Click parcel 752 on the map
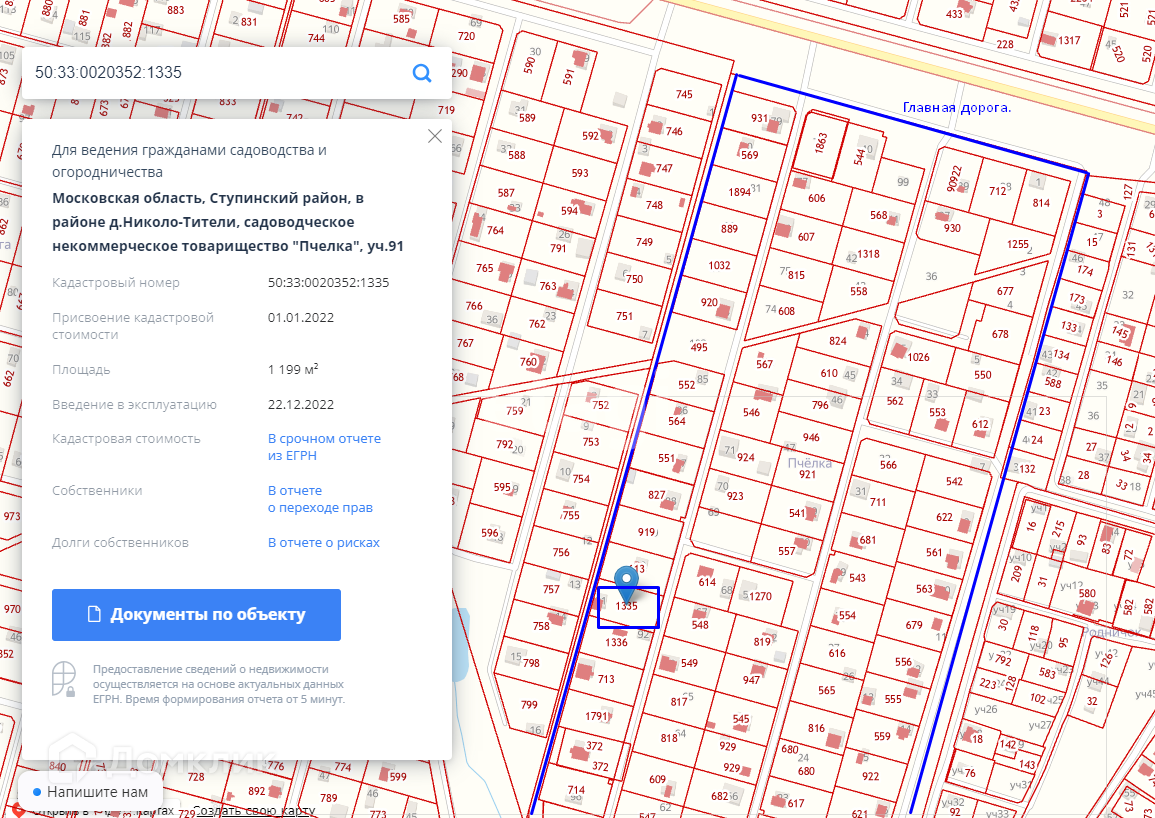Image resolution: width=1155 pixels, height=818 pixels. pyautogui.click(x=600, y=405)
